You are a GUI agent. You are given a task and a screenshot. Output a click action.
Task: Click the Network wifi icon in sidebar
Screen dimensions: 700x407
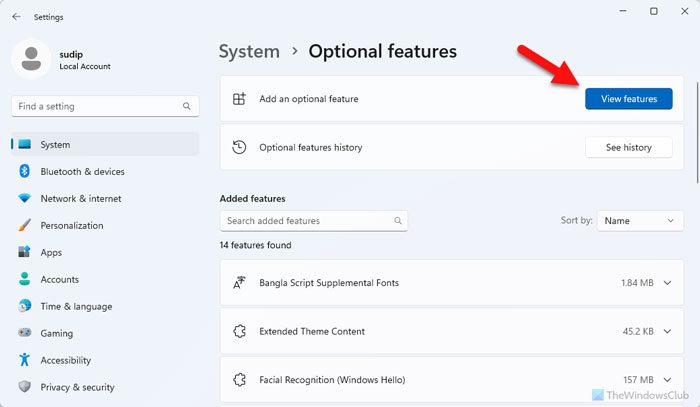25,198
